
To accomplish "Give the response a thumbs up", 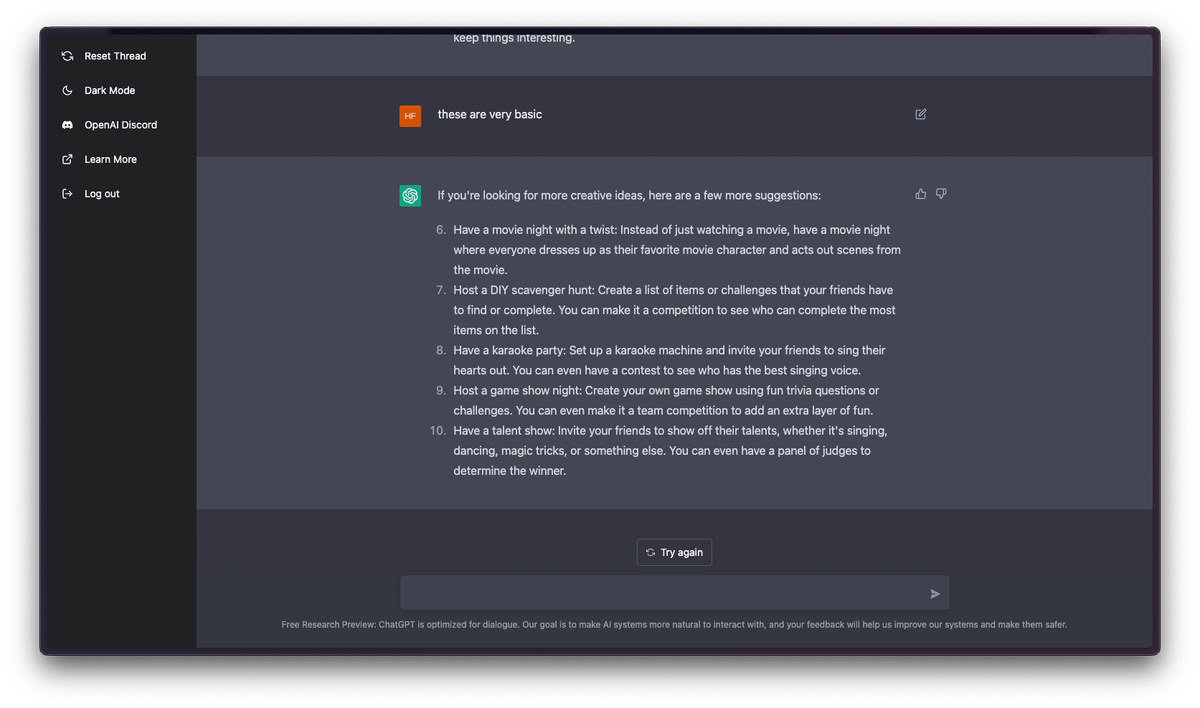I will point(921,194).
